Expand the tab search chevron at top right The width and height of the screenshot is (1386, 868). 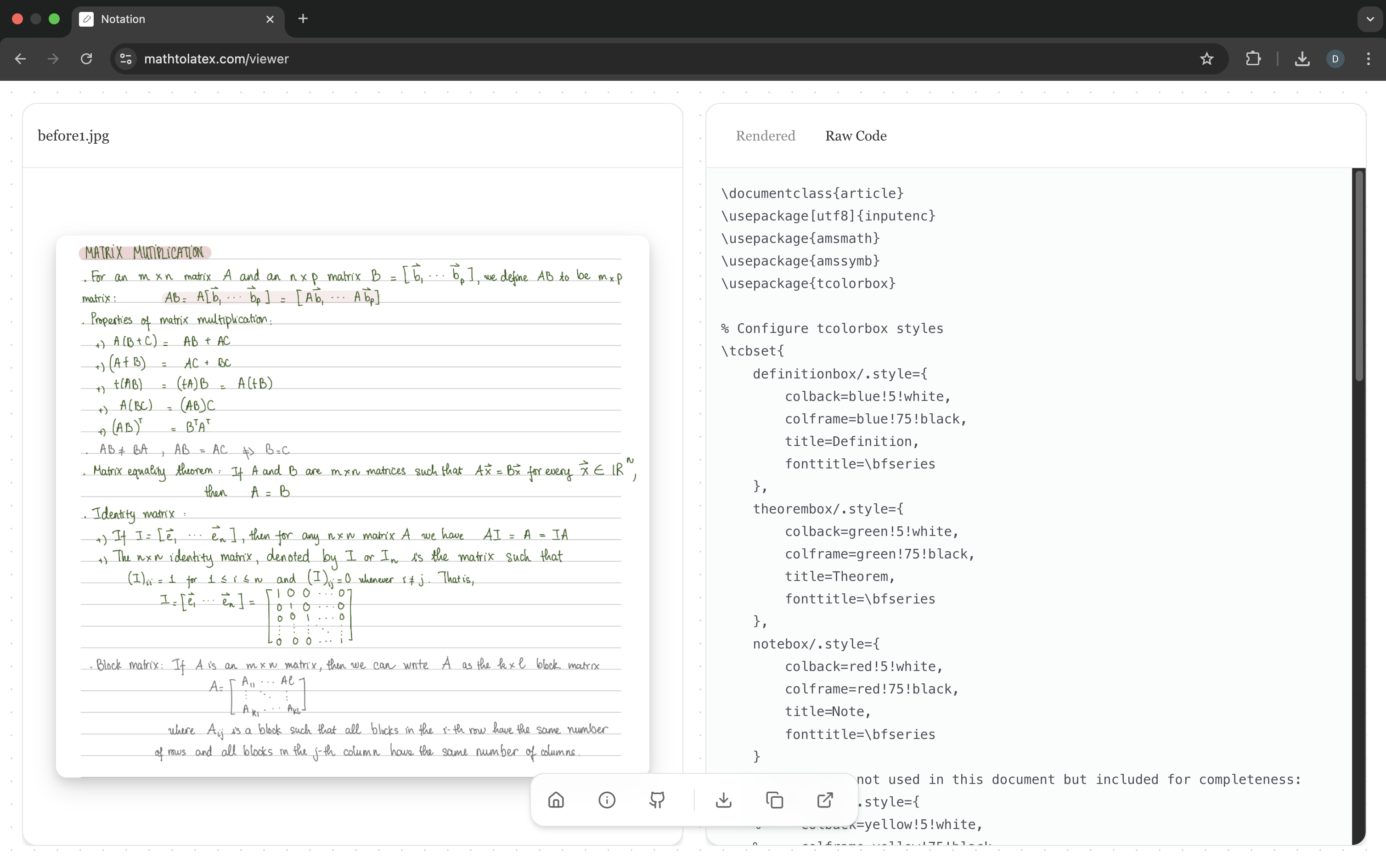(x=1370, y=19)
